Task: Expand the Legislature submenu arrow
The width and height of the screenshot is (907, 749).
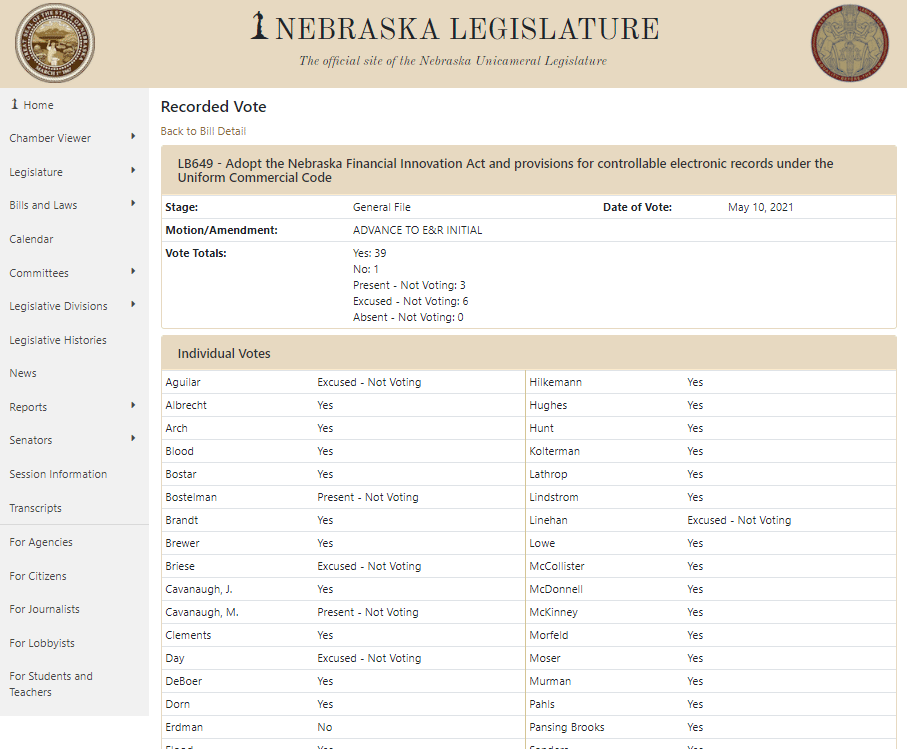Action: click(x=133, y=171)
